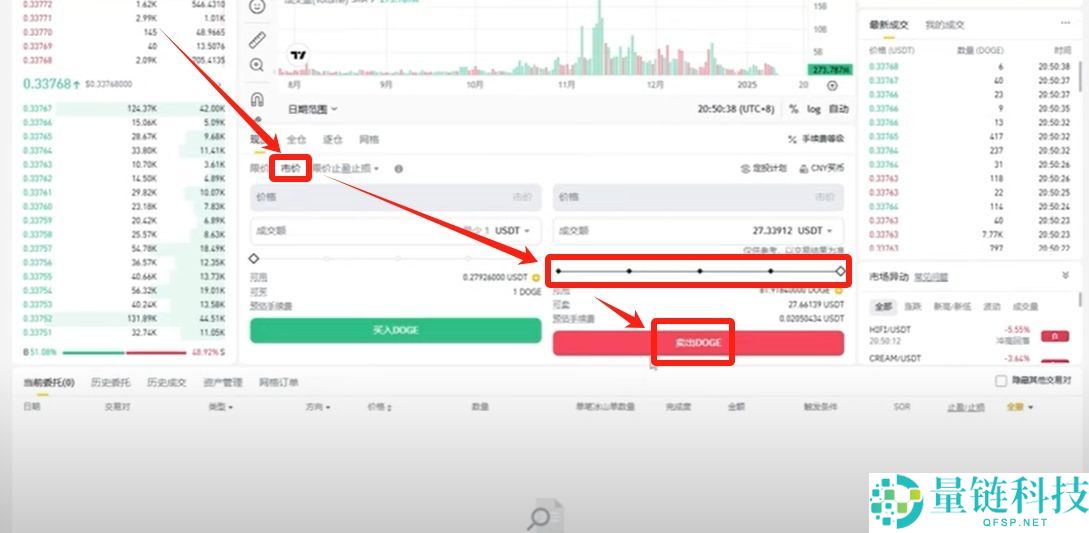The image size is (1089, 533).
Task: Click order book price 0.33767
Action: 38,108
